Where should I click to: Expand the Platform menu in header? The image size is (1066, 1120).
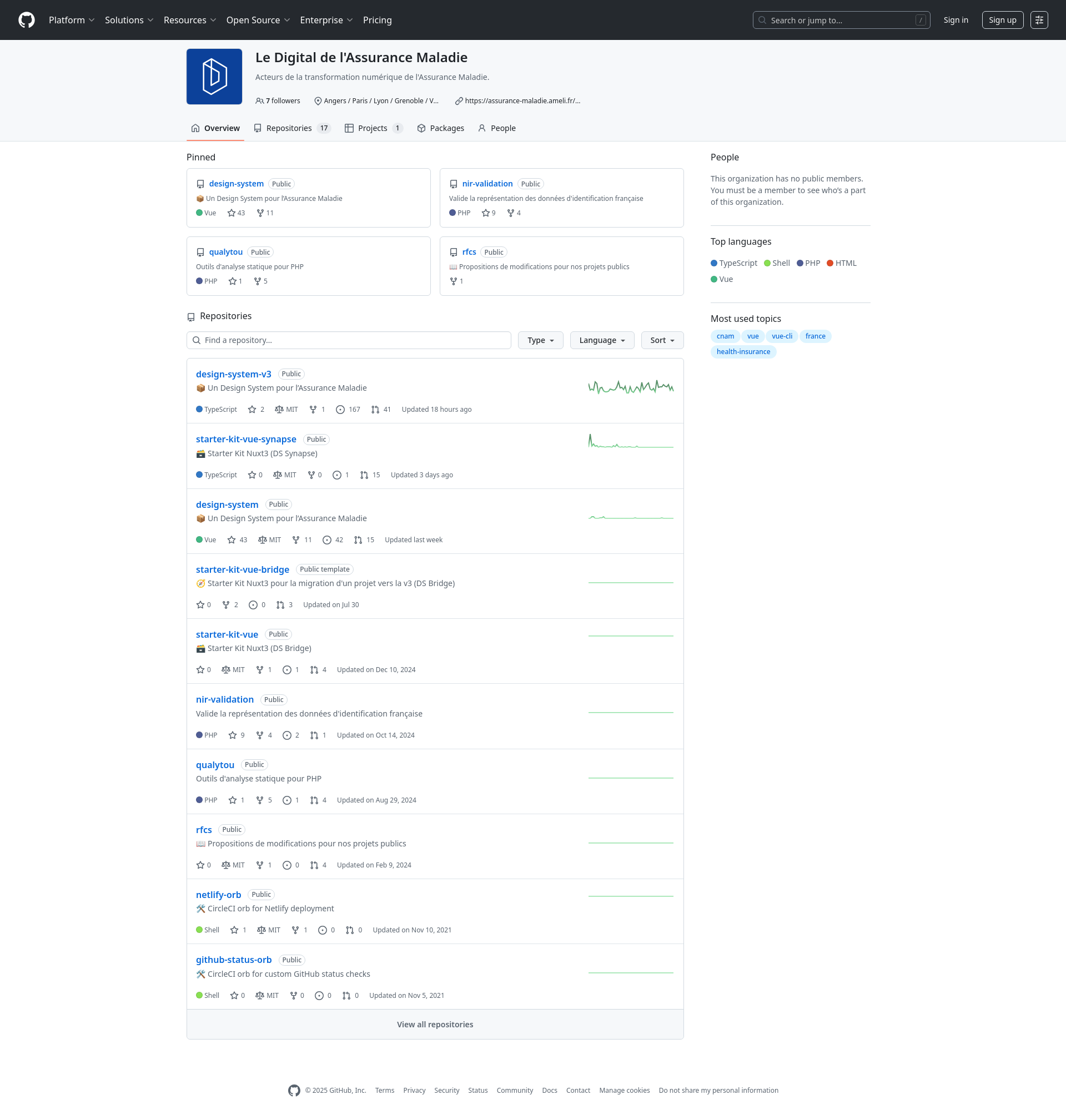[72, 20]
